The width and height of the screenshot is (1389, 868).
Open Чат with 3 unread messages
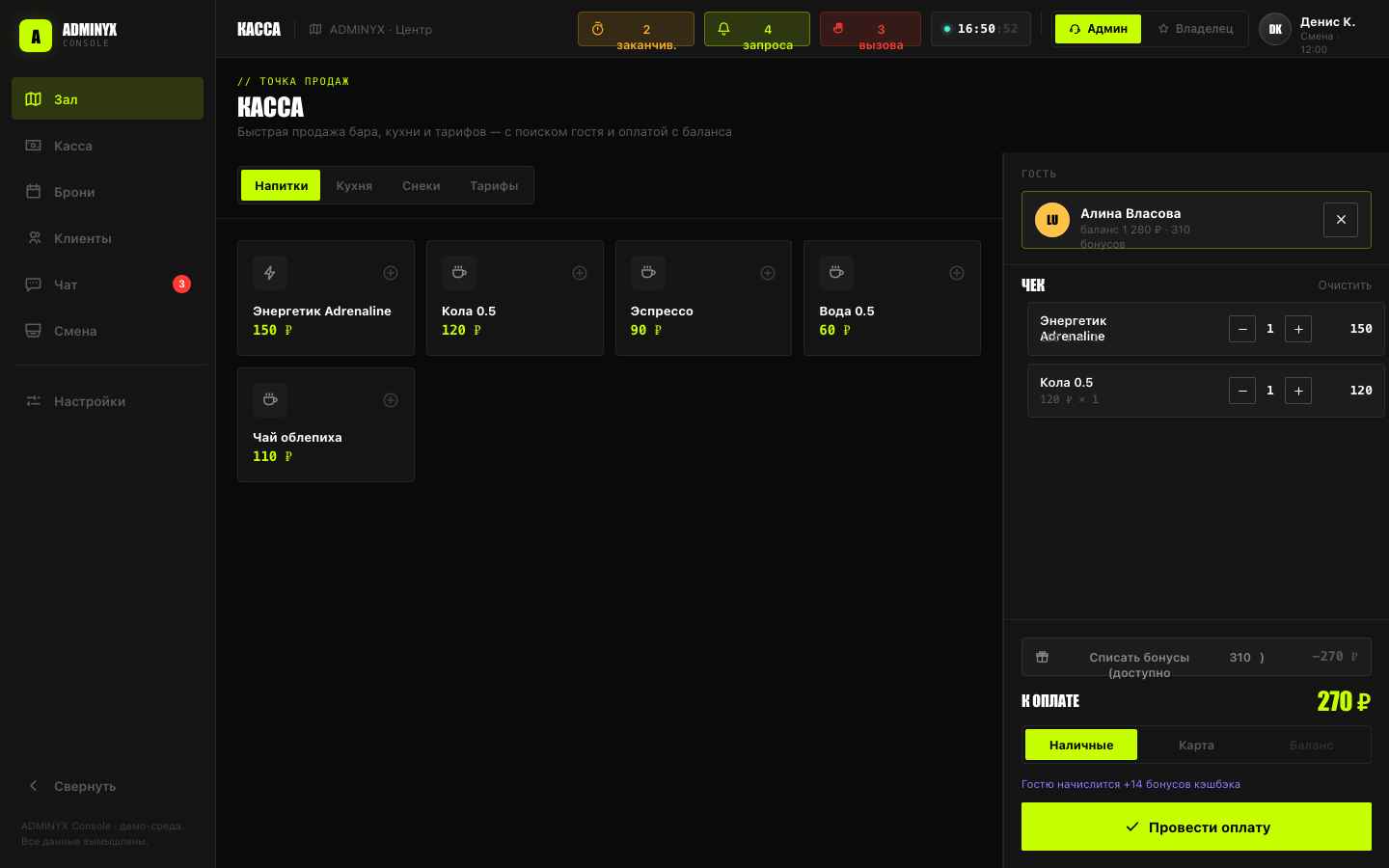107,285
